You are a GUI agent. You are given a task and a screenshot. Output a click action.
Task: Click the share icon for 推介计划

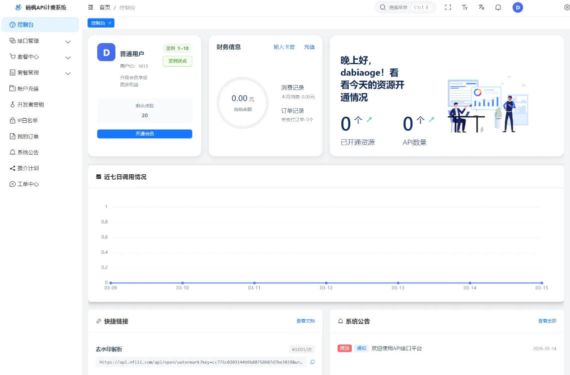(12, 168)
